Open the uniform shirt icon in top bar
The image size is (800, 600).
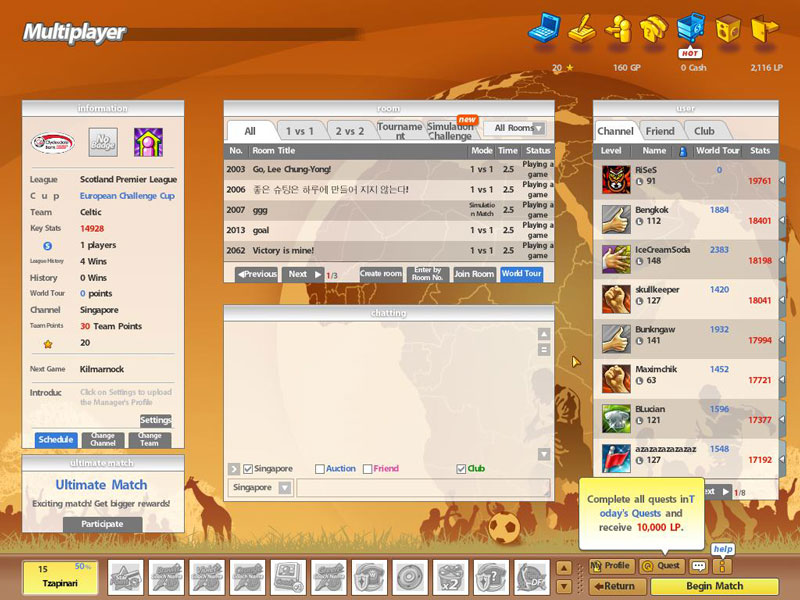click(655, 30)
